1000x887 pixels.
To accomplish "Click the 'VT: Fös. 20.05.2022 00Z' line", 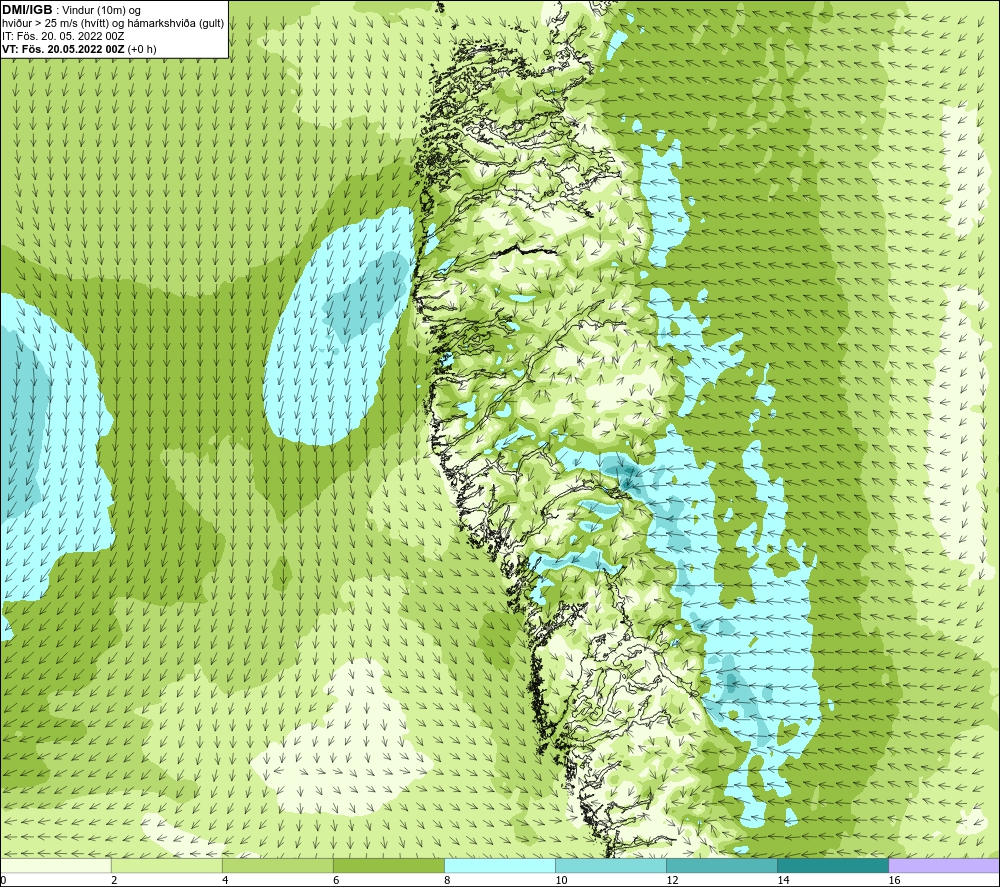I will (x=64, y=49).
